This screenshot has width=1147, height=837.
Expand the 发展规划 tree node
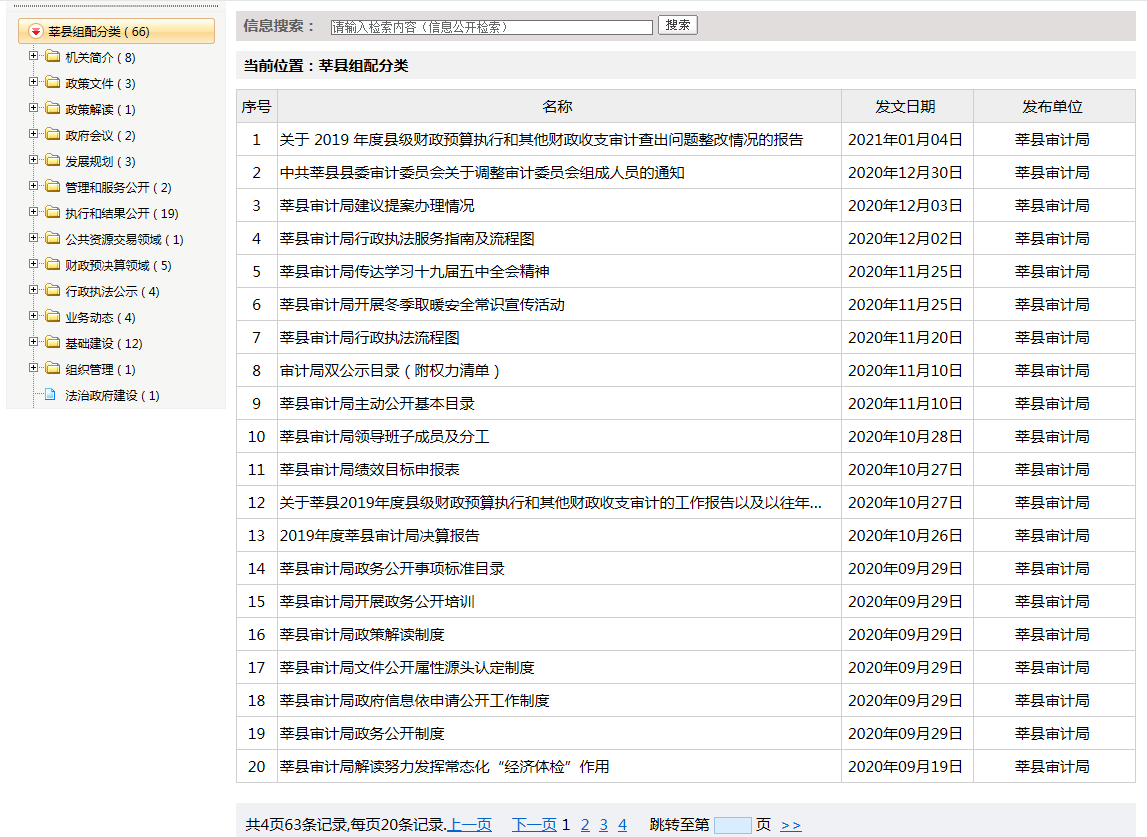pyautogui.click(x=33, y=159)
